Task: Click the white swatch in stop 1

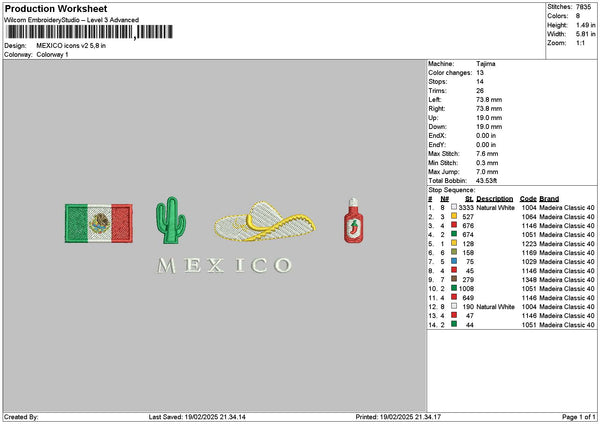Action: 454,207
